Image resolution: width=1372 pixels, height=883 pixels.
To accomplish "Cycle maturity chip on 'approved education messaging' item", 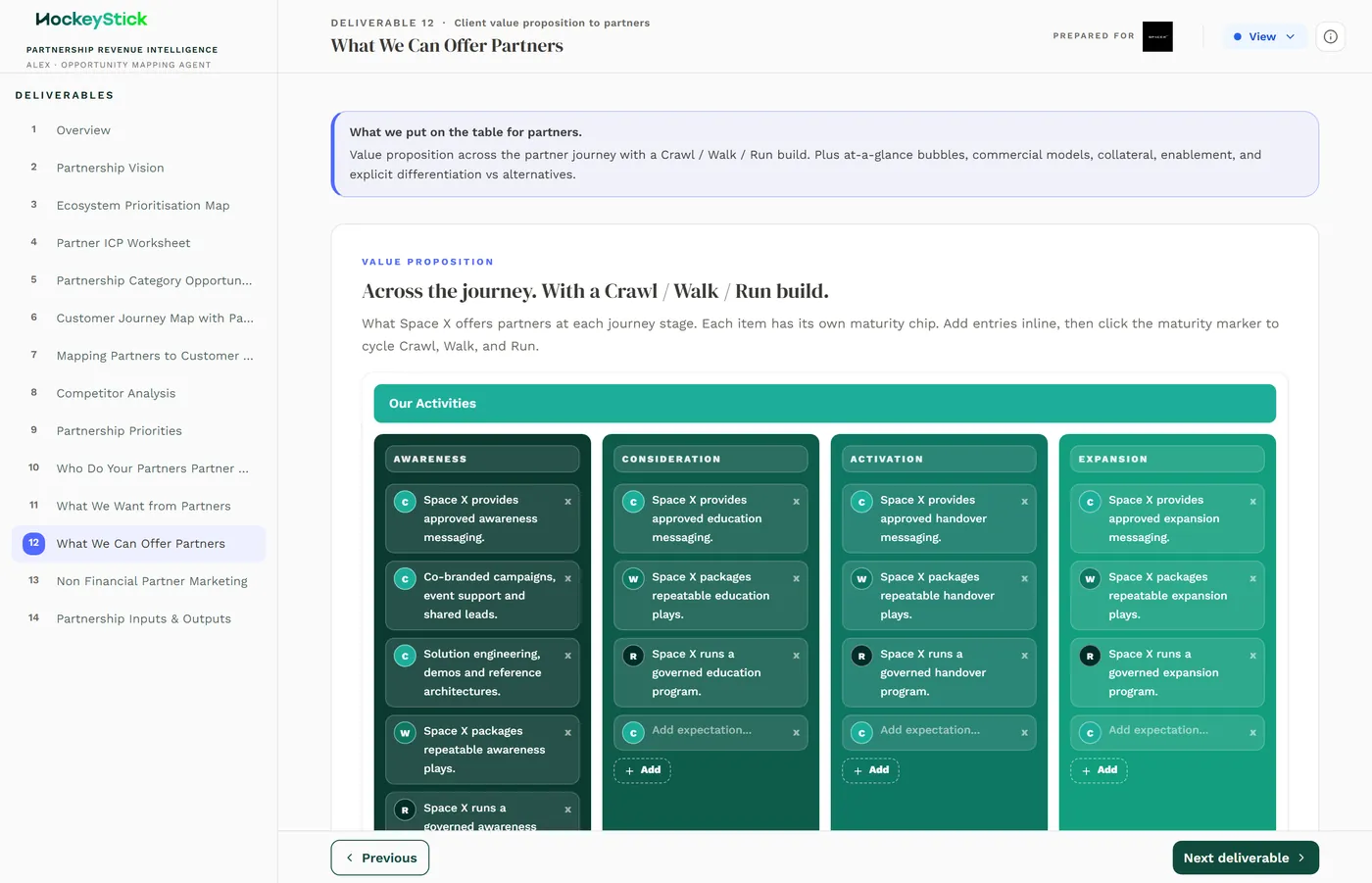I will [633, 502].
